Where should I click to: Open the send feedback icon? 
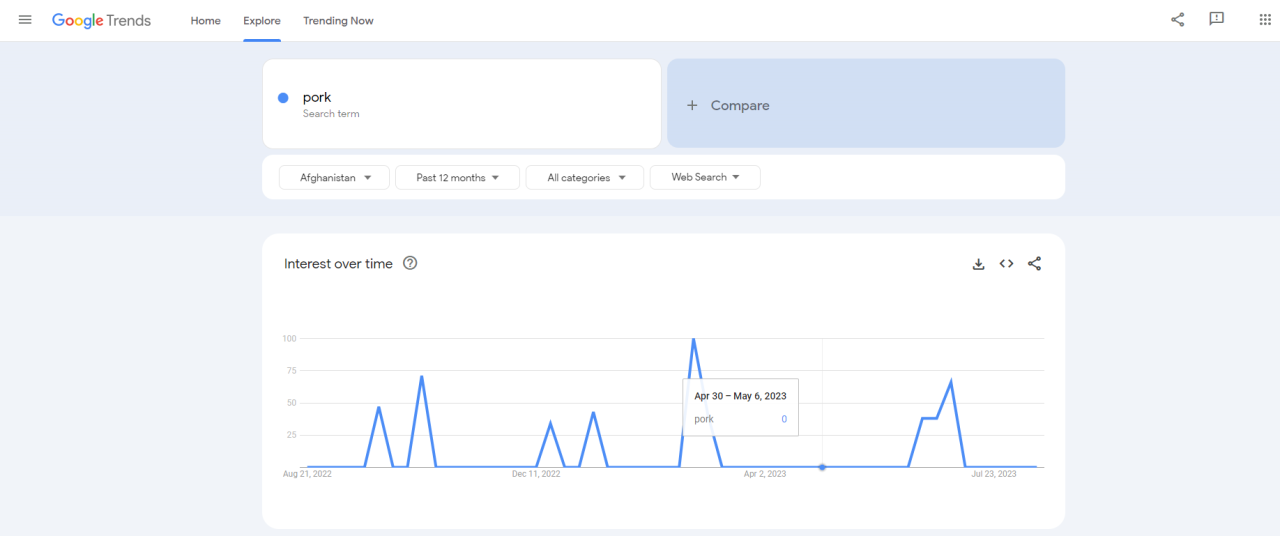(x=1216, y=19)
